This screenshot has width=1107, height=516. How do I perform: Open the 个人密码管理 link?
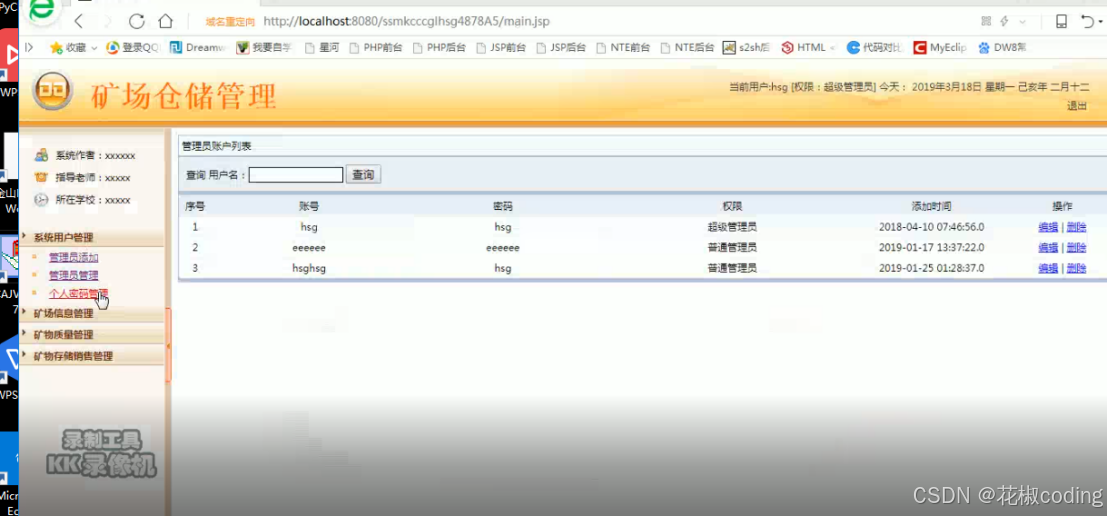tap(78, 293)
